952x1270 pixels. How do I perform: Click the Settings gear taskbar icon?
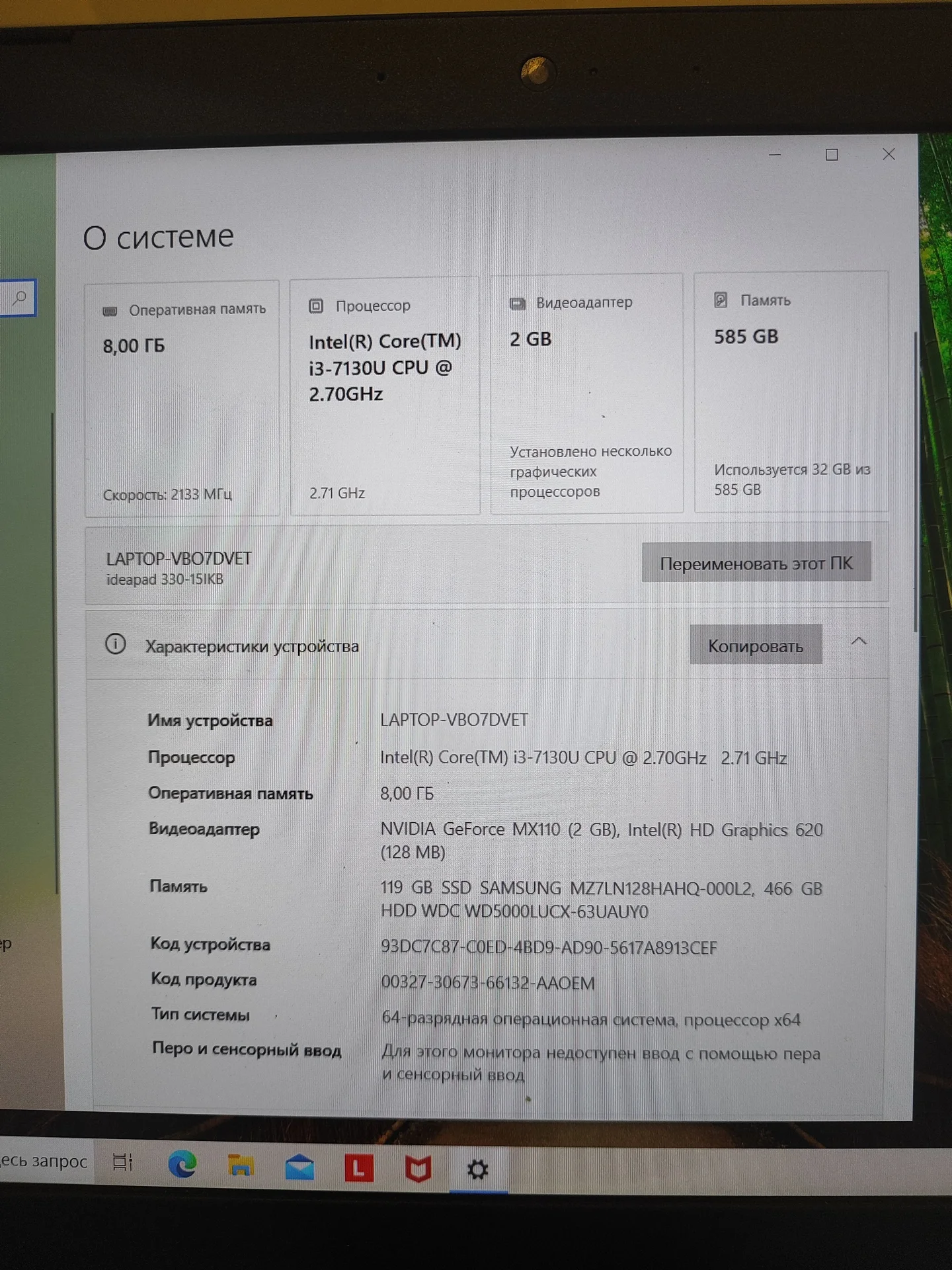point(477,1170)
